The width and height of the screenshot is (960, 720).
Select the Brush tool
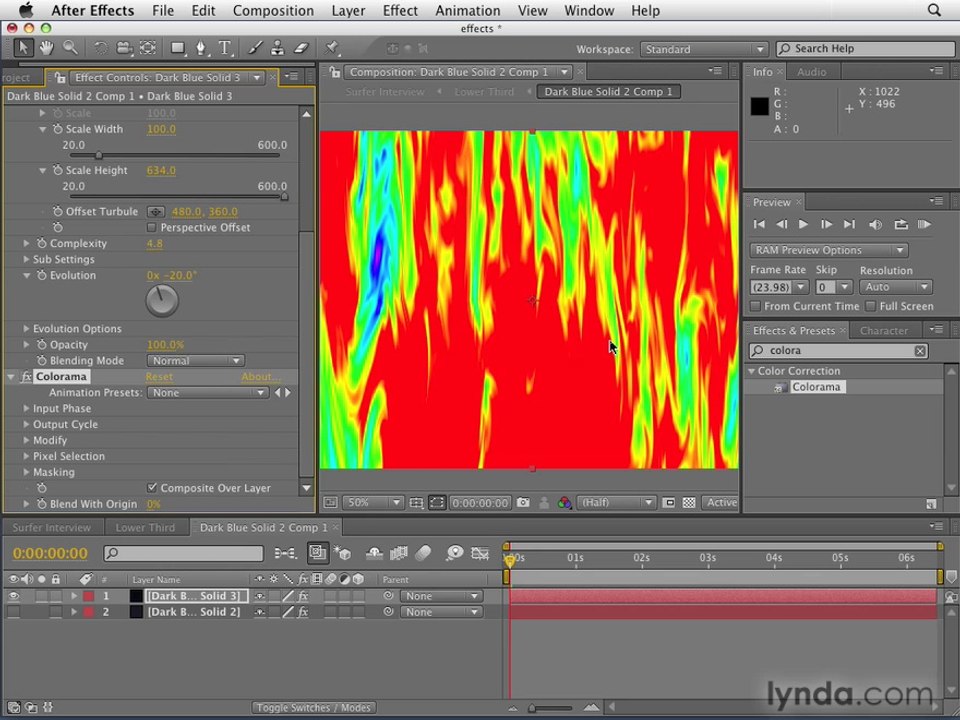pyautogui.click(x=255, y=48)
